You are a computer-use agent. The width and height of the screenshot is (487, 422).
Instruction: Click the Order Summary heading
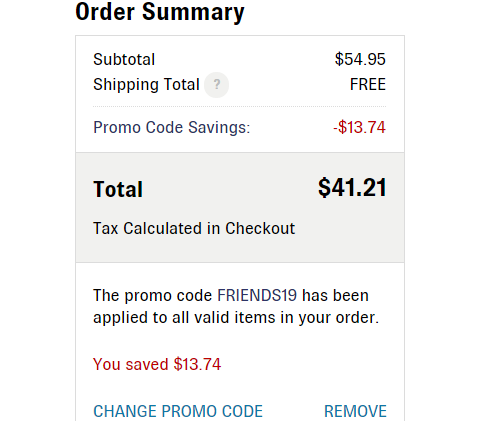click(x=160, y=12)
